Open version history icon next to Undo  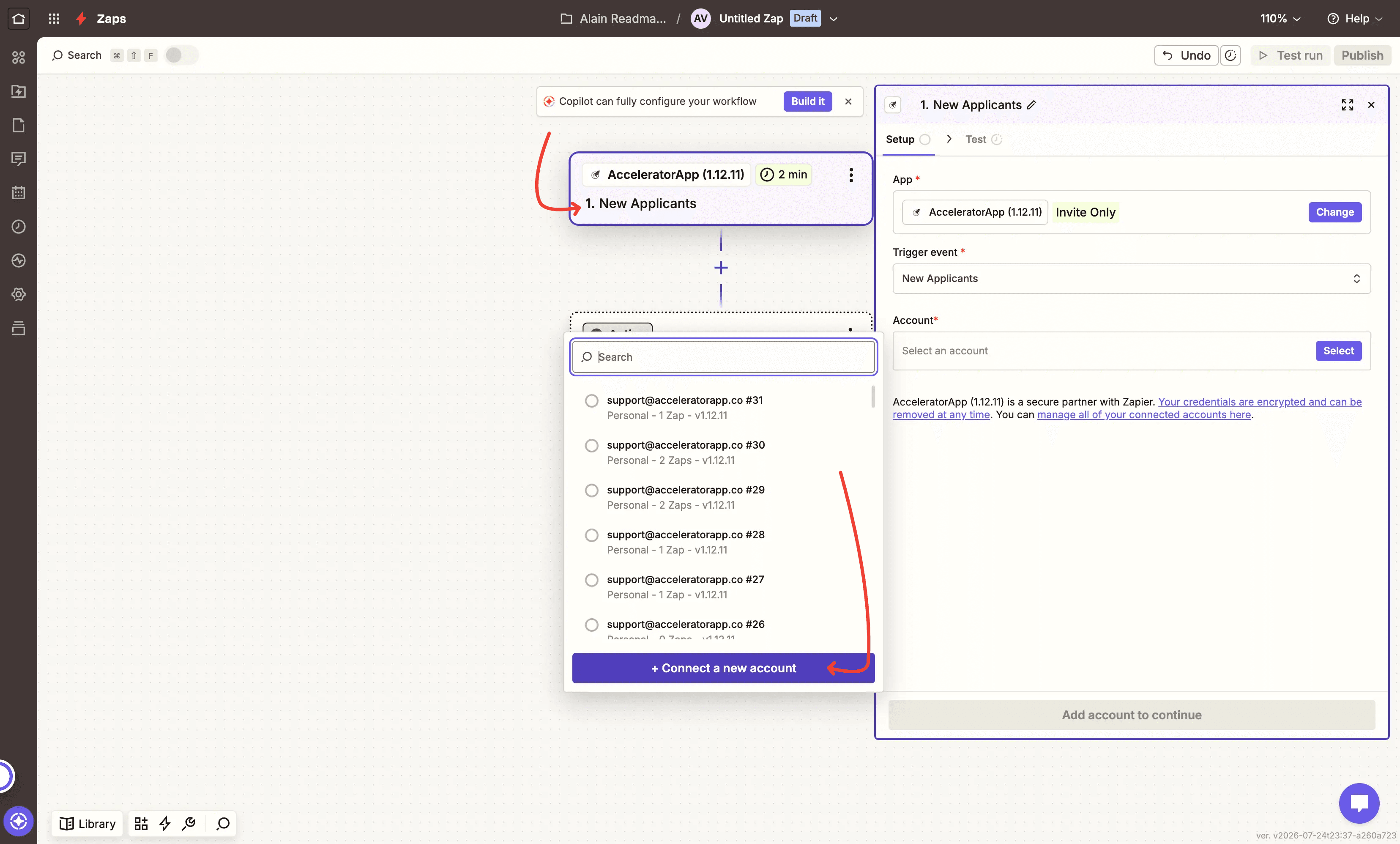[x=1230, y=55]
